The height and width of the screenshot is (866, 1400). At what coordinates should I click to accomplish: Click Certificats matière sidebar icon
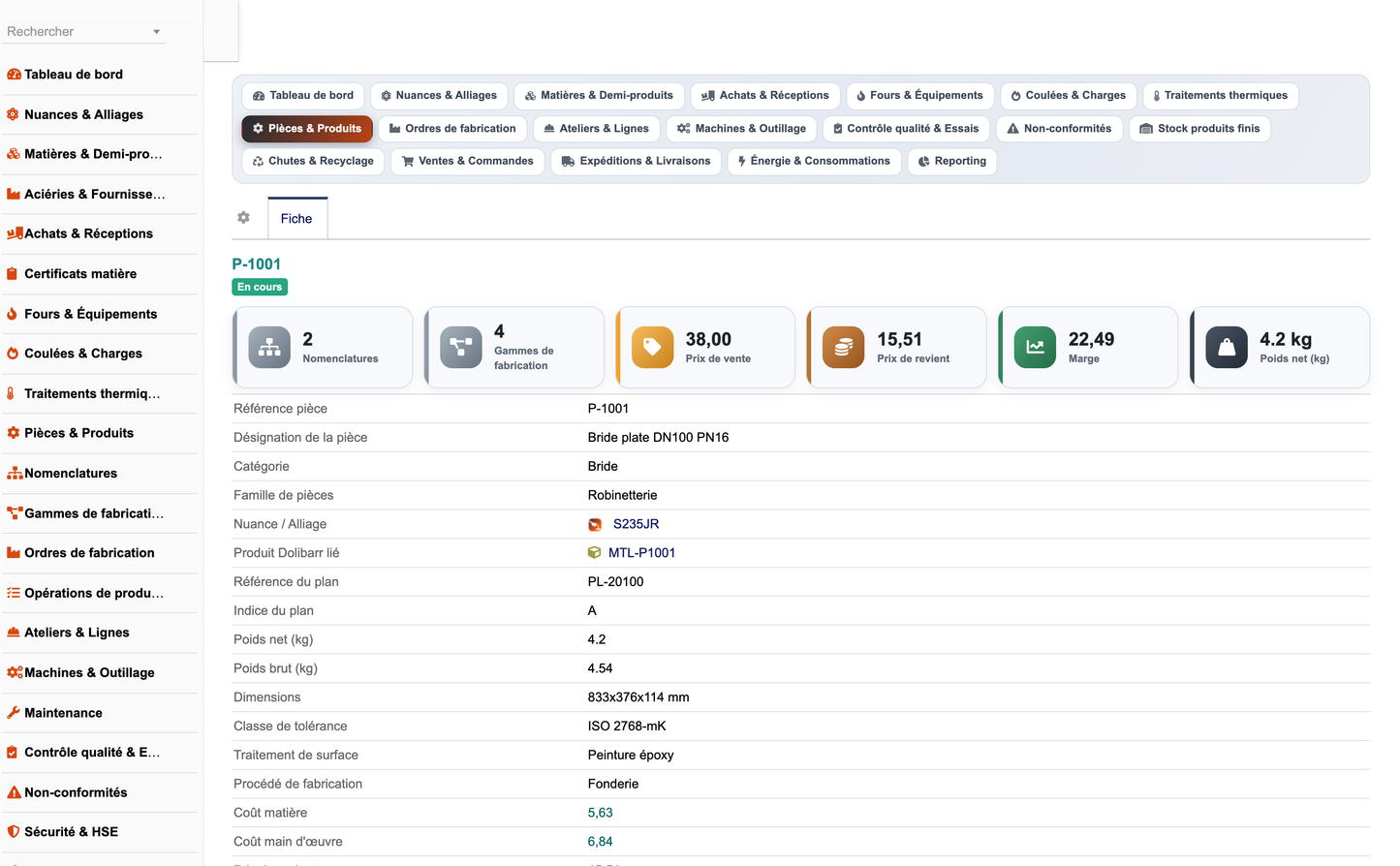point(13,274)
